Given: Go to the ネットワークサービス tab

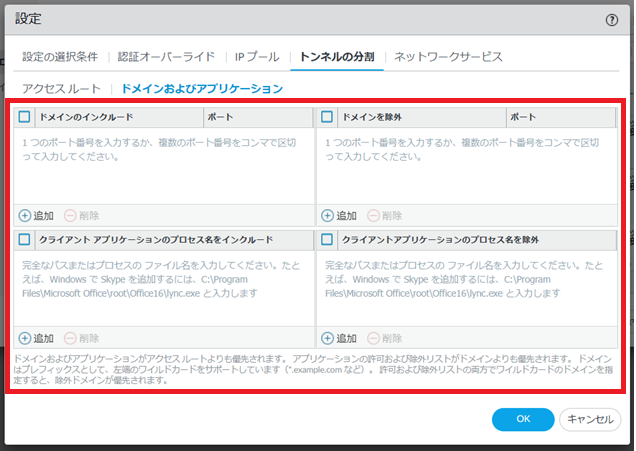Looking at the screenshot, I should point(448,57).
